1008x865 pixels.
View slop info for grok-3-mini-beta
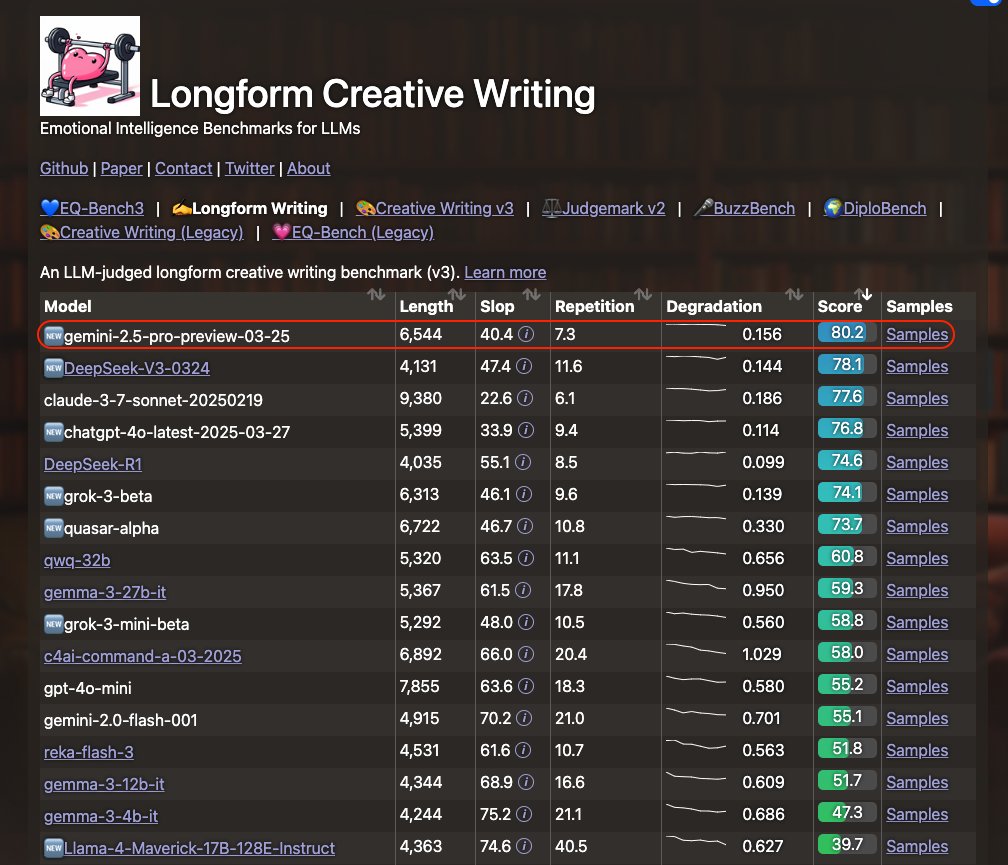526,622
